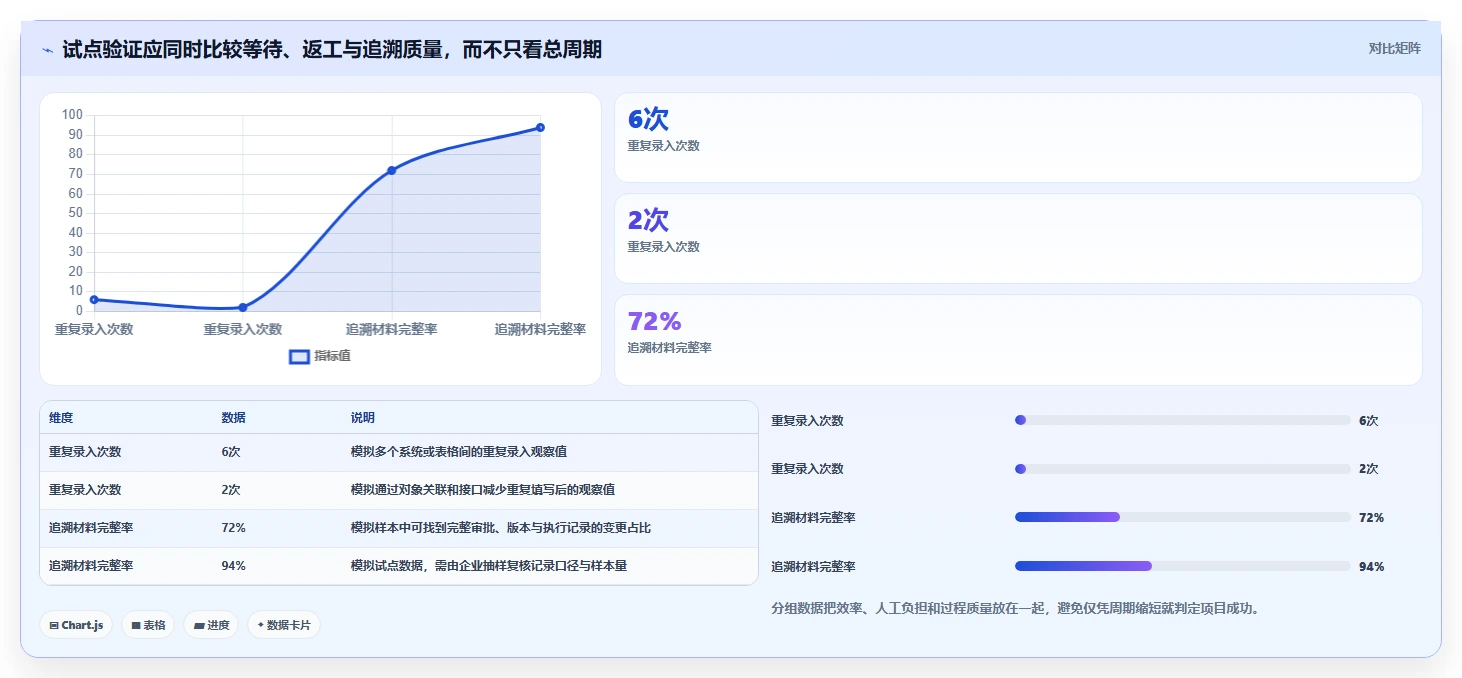
Task: Click the header title 试点验证应同时比较等待…
Action: [332, 50]
